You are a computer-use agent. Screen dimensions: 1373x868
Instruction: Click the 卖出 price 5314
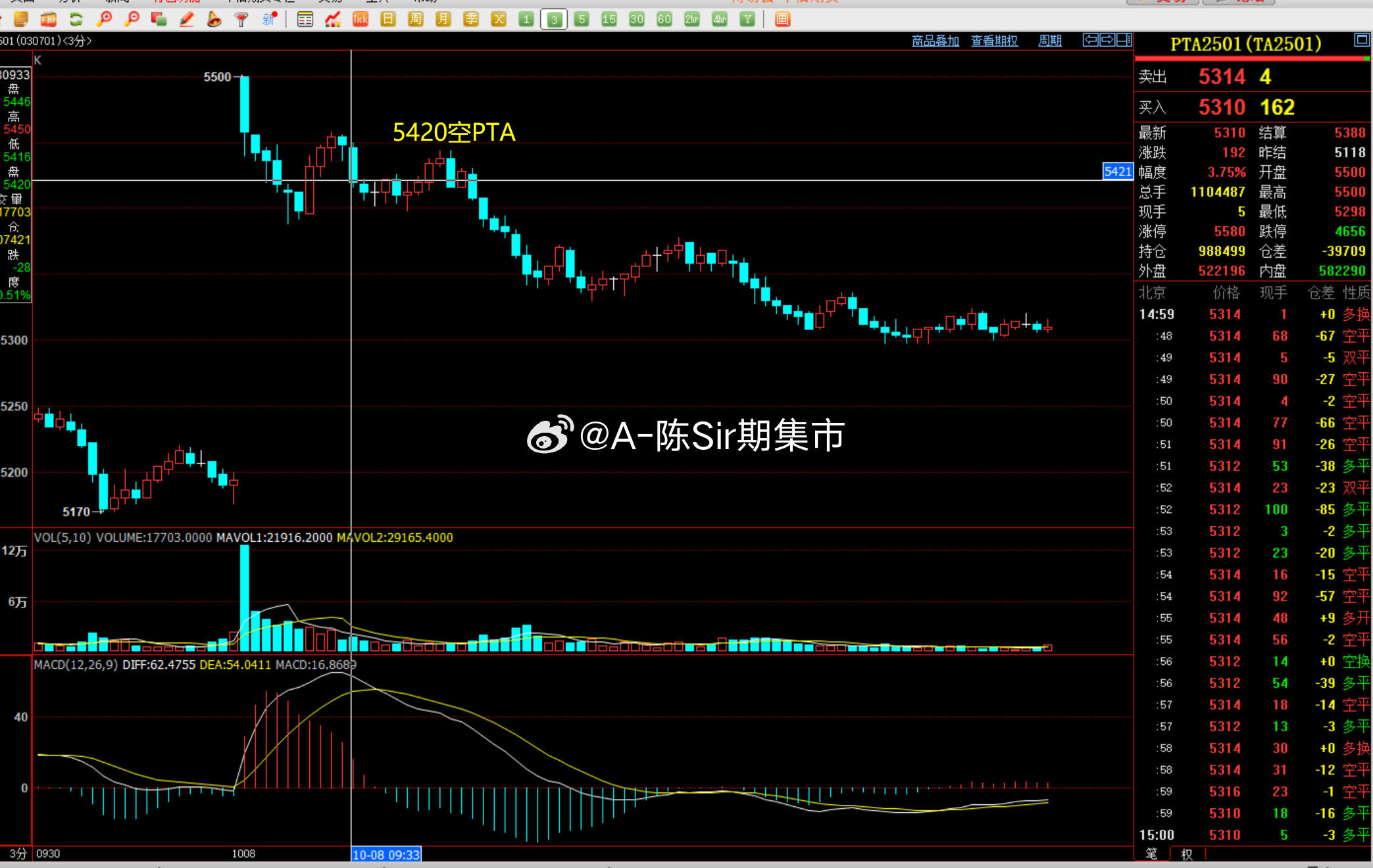point(1222,77)
